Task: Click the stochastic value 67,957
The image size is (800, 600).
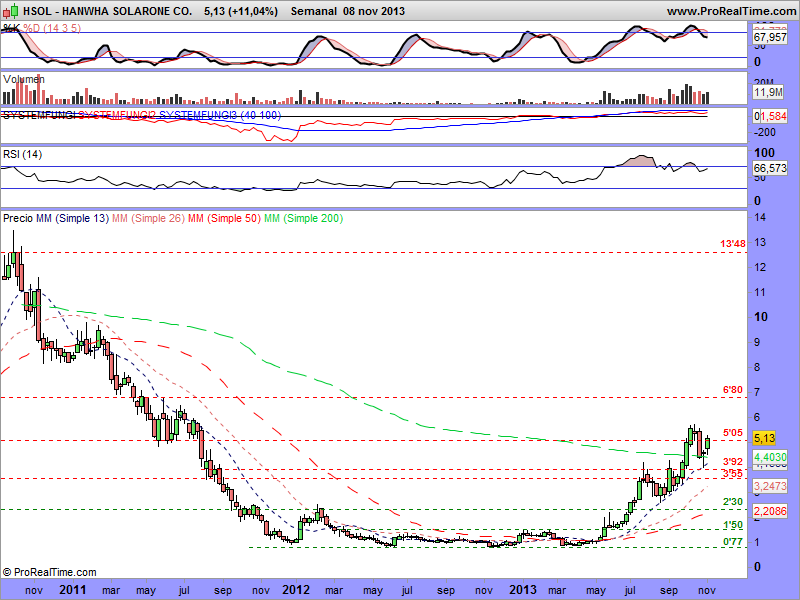Action: point(770,37)
